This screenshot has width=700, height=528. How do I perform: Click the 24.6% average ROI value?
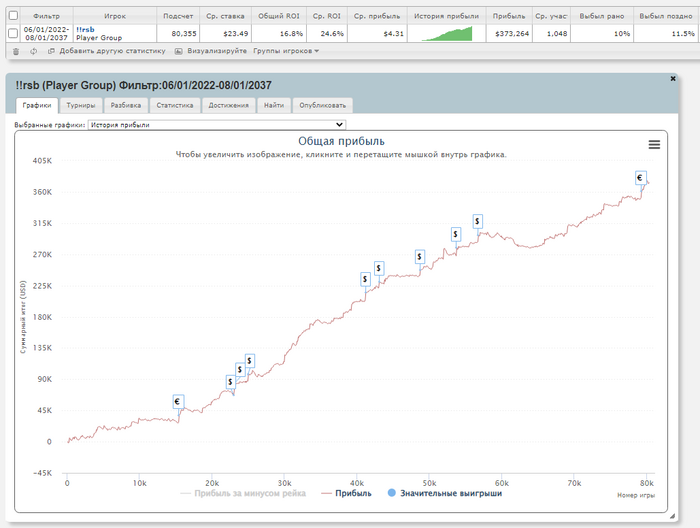point(333,33)
